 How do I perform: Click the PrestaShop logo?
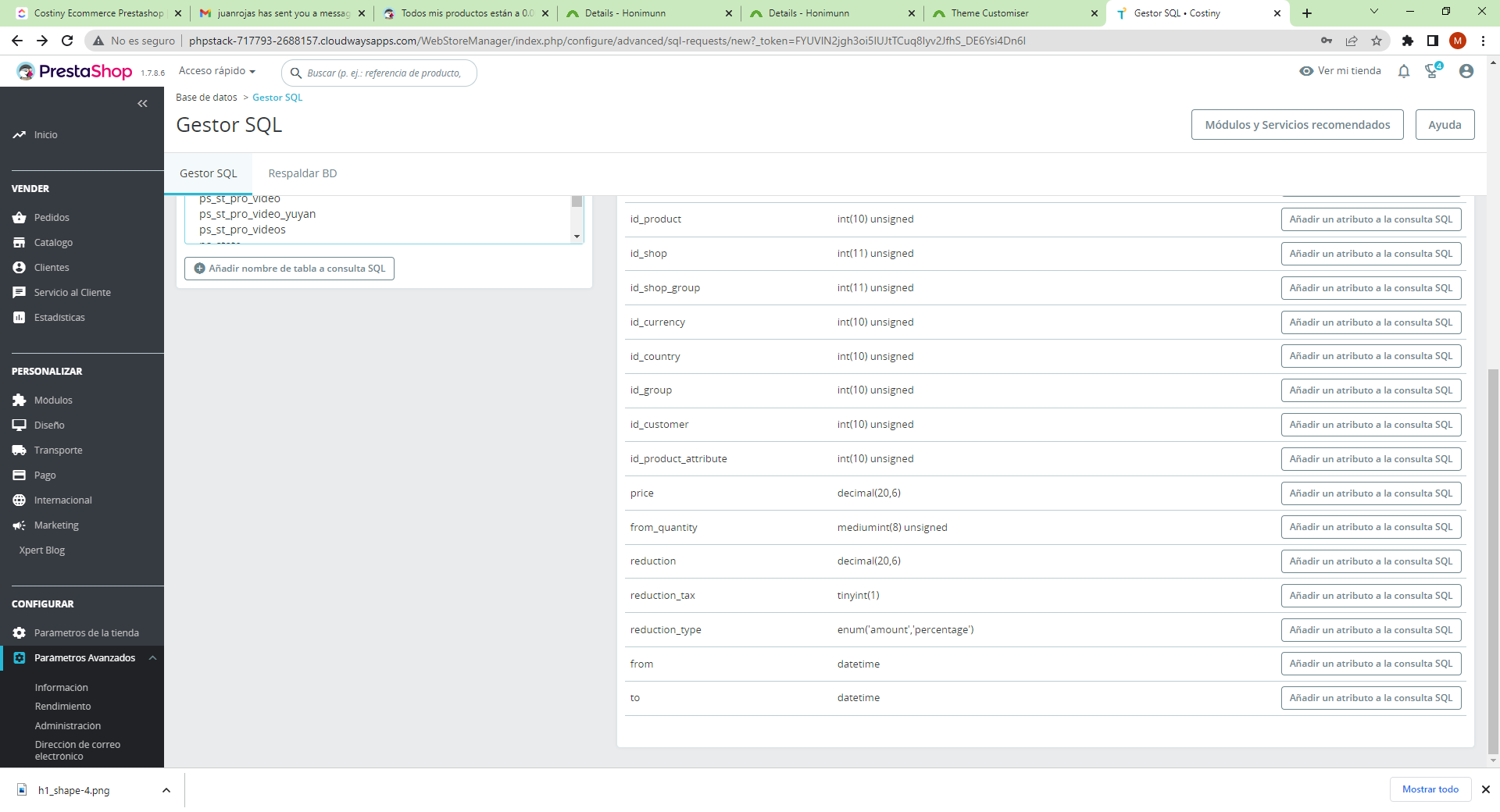pyautogui.click(x=74, y=72)
